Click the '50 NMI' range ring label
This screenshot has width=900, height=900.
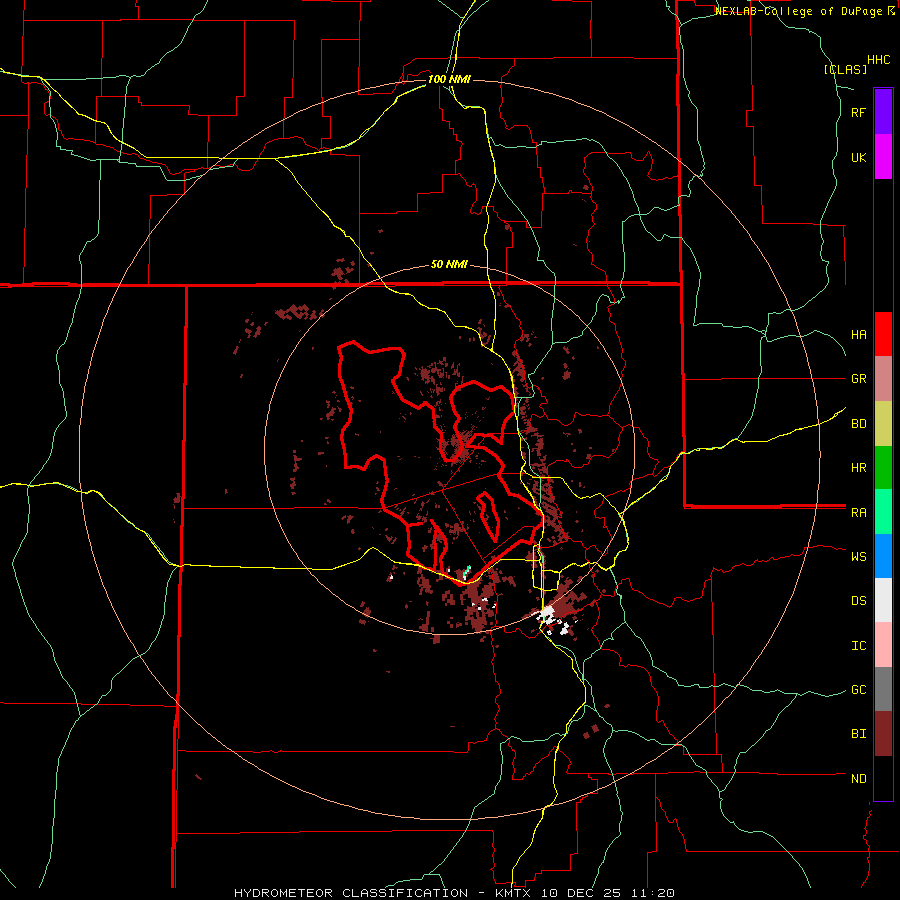pyautogui.click(x=449, y=265)
